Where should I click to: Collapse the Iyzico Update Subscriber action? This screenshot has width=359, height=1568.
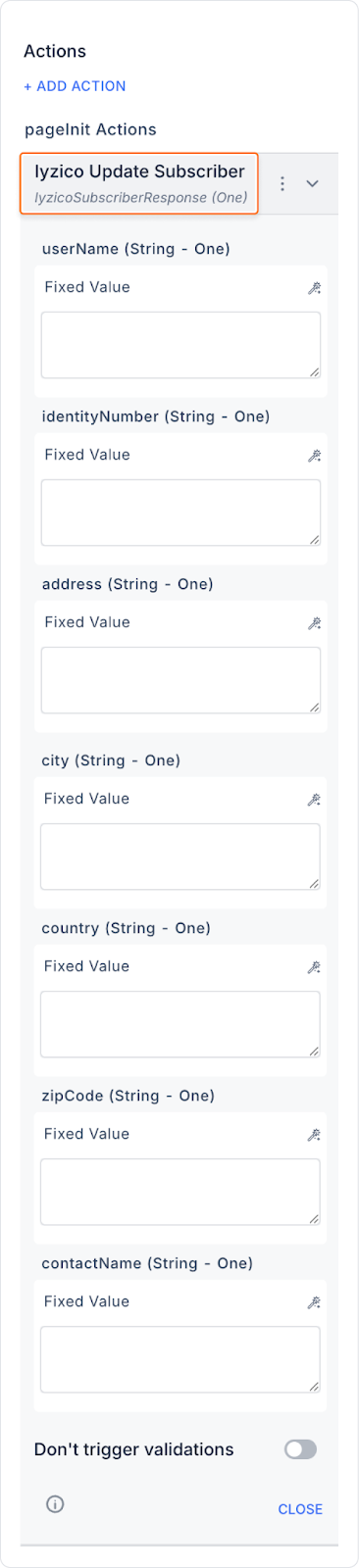[312, 183]
